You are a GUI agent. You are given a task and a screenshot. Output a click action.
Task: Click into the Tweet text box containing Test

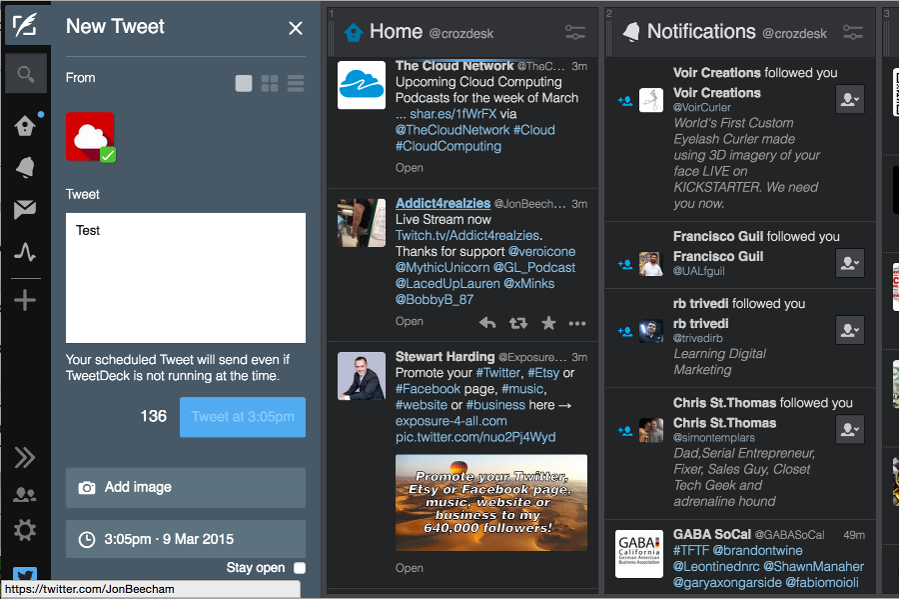coord(186,278)
